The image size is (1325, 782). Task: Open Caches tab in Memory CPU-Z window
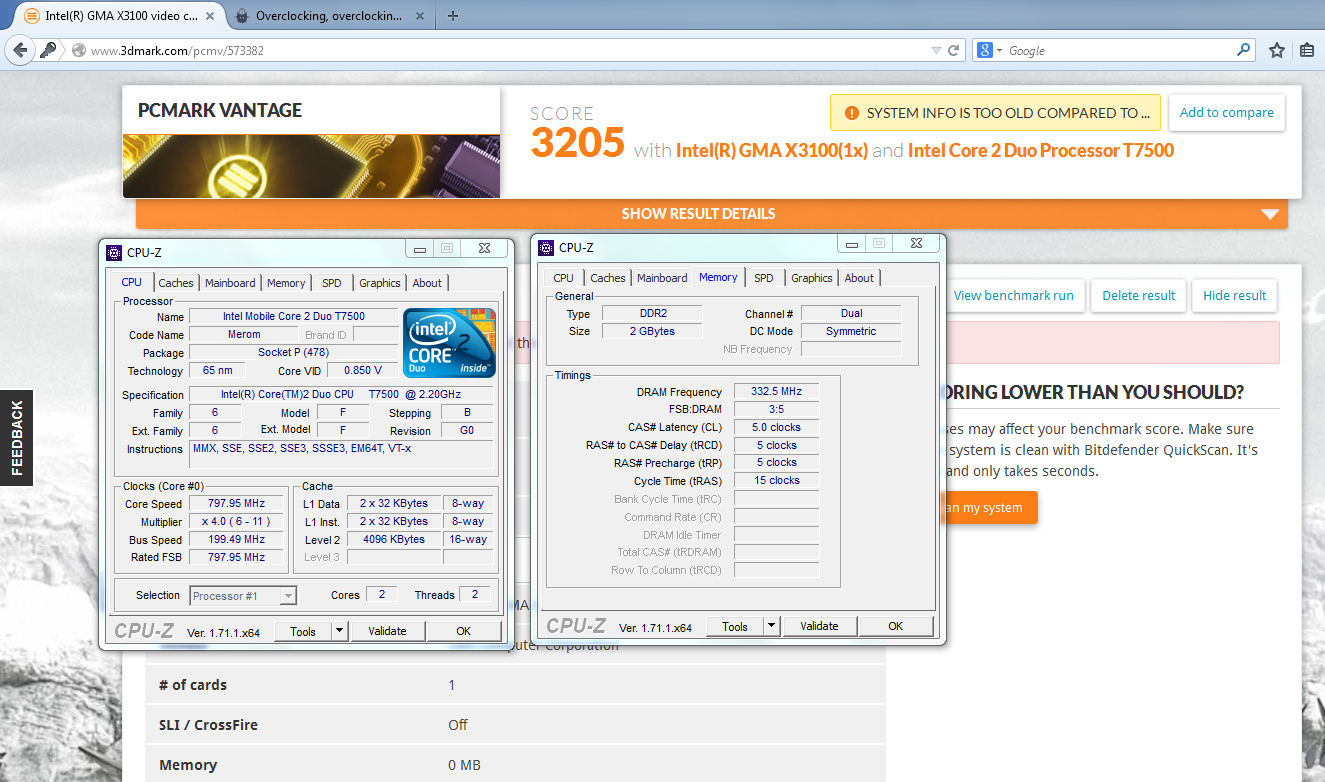608,278
